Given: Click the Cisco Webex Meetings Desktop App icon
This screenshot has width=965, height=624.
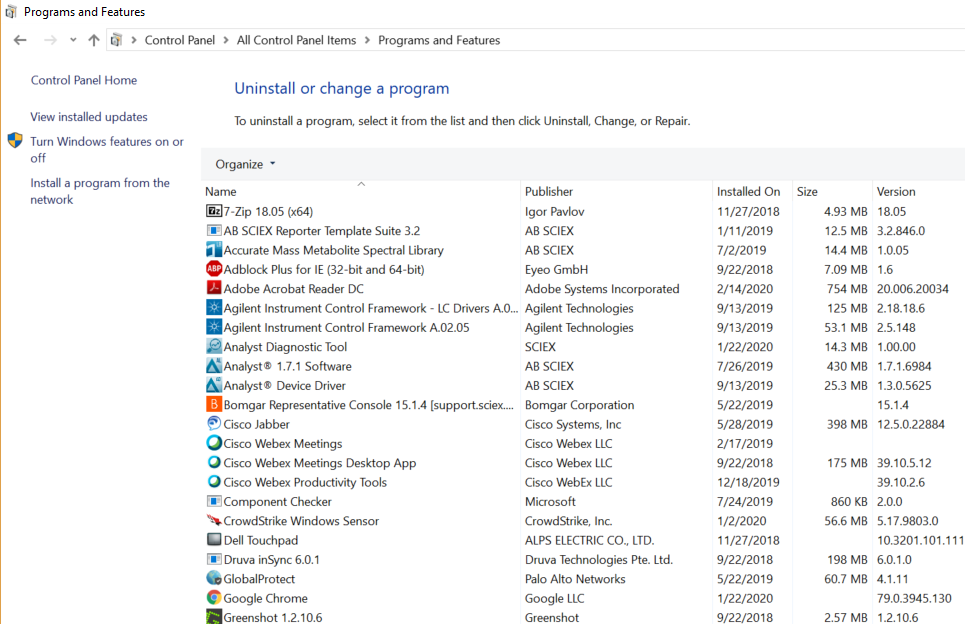Looking at the screenshot, I should [214, 462].
